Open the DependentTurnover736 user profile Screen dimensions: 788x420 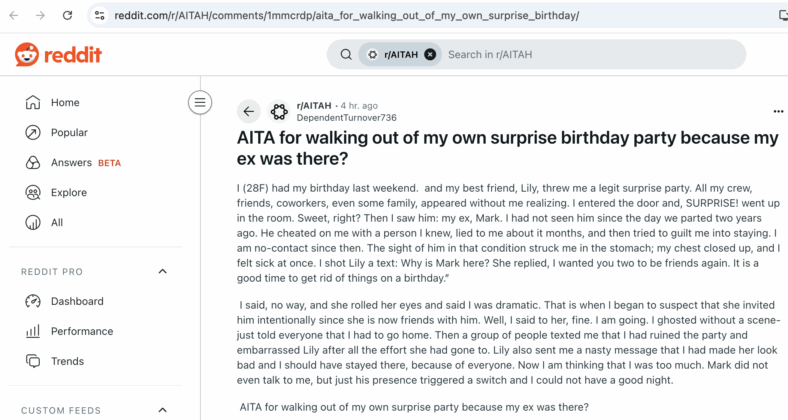tap(346, 118)
